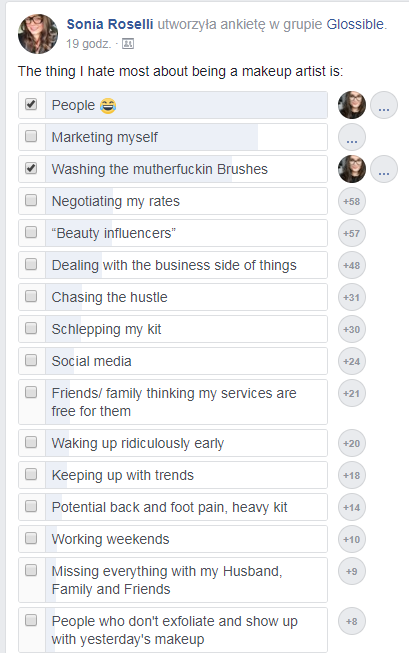Show +24 voters for Social media
Viewport: 409px width, 653px height.
352,361
